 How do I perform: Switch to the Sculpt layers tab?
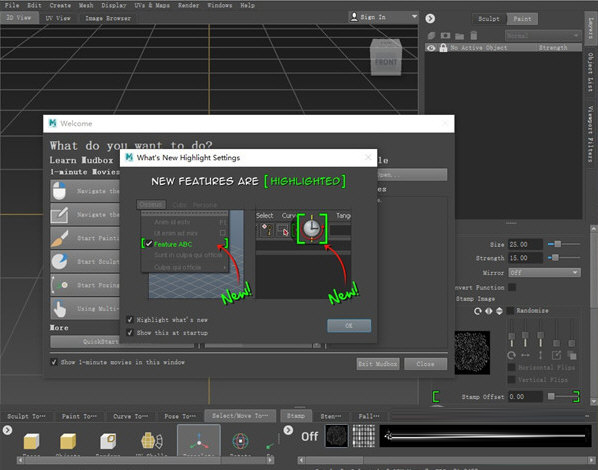coord(489,19)
